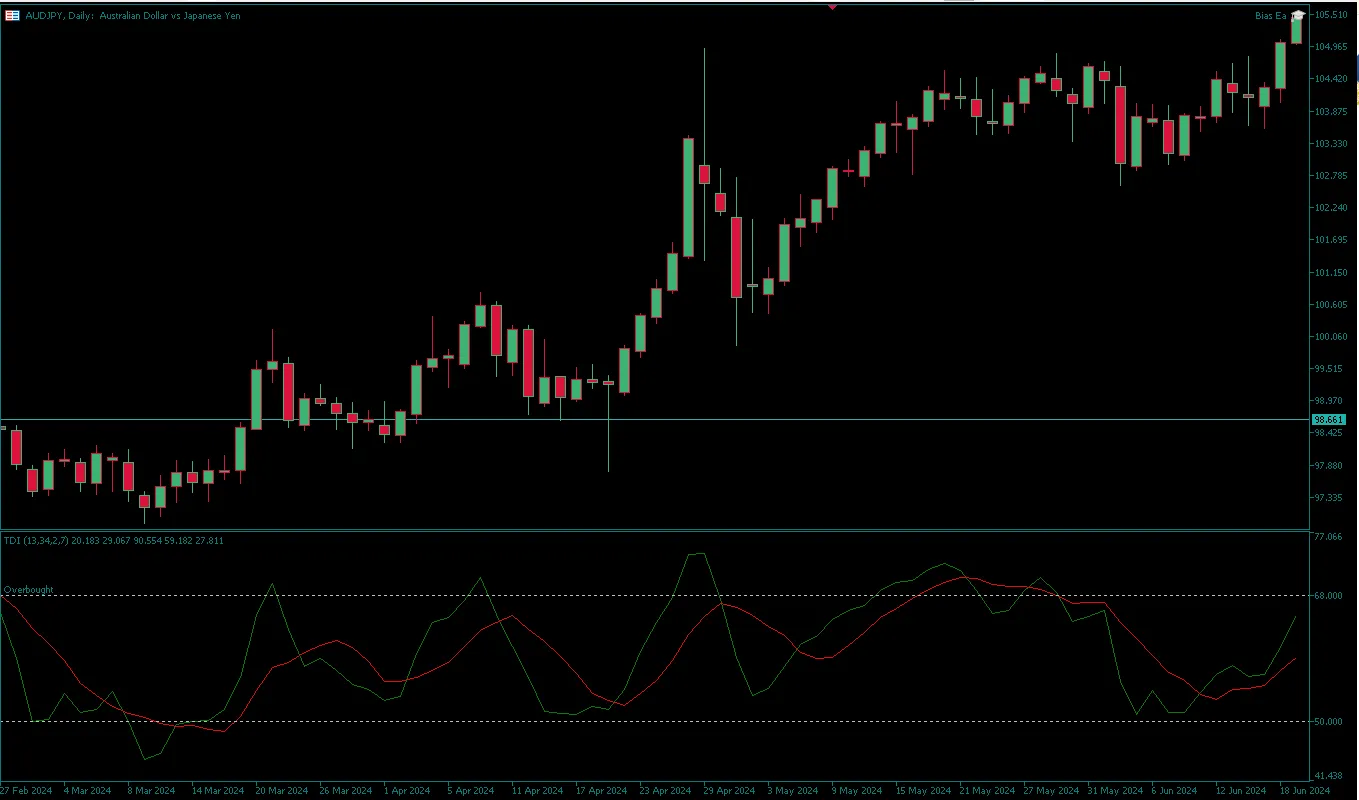
Task: Click the '26 Mar 2024' date label
Action: (x=345, y=791)
